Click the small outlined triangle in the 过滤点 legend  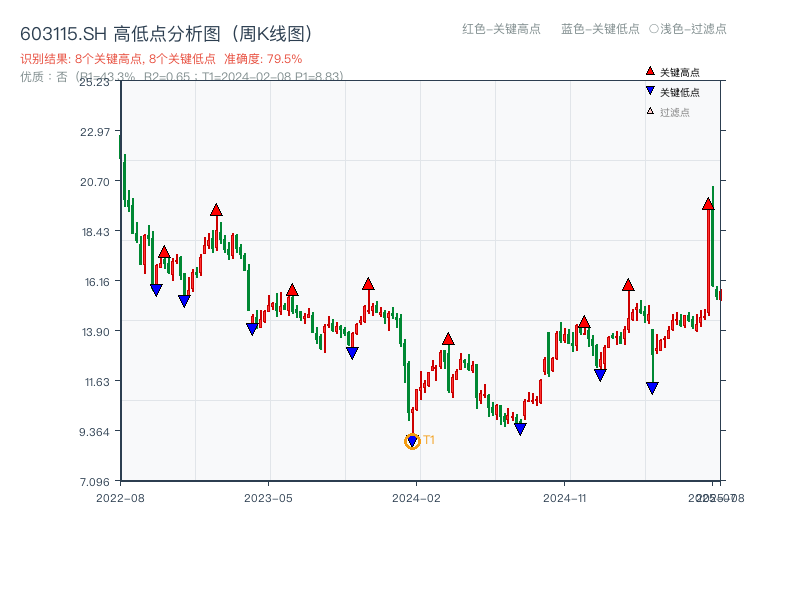point(650,111)
